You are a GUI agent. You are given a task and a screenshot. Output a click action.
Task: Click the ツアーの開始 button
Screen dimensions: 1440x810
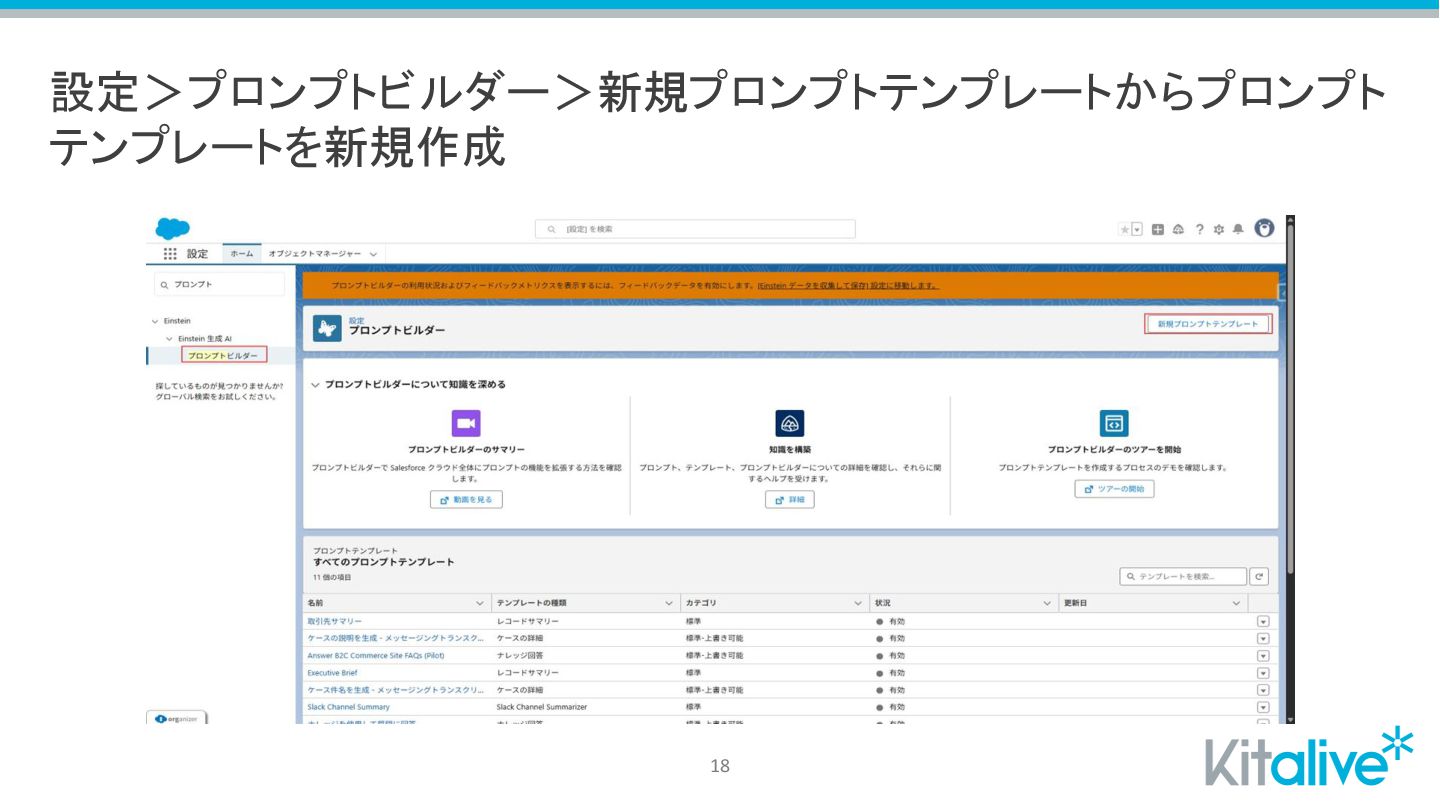tap(1115, 489)
